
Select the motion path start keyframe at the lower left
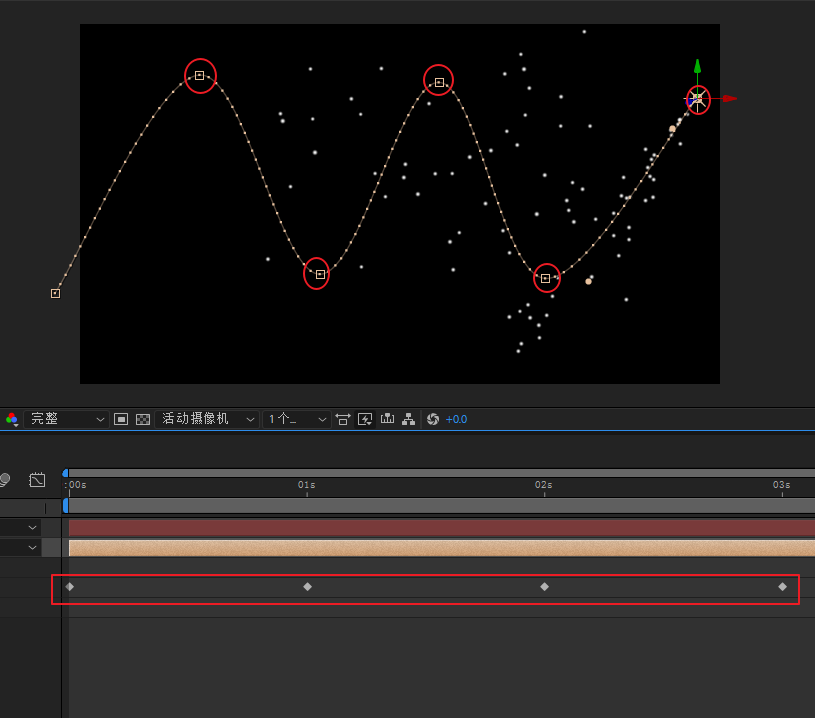56,294
